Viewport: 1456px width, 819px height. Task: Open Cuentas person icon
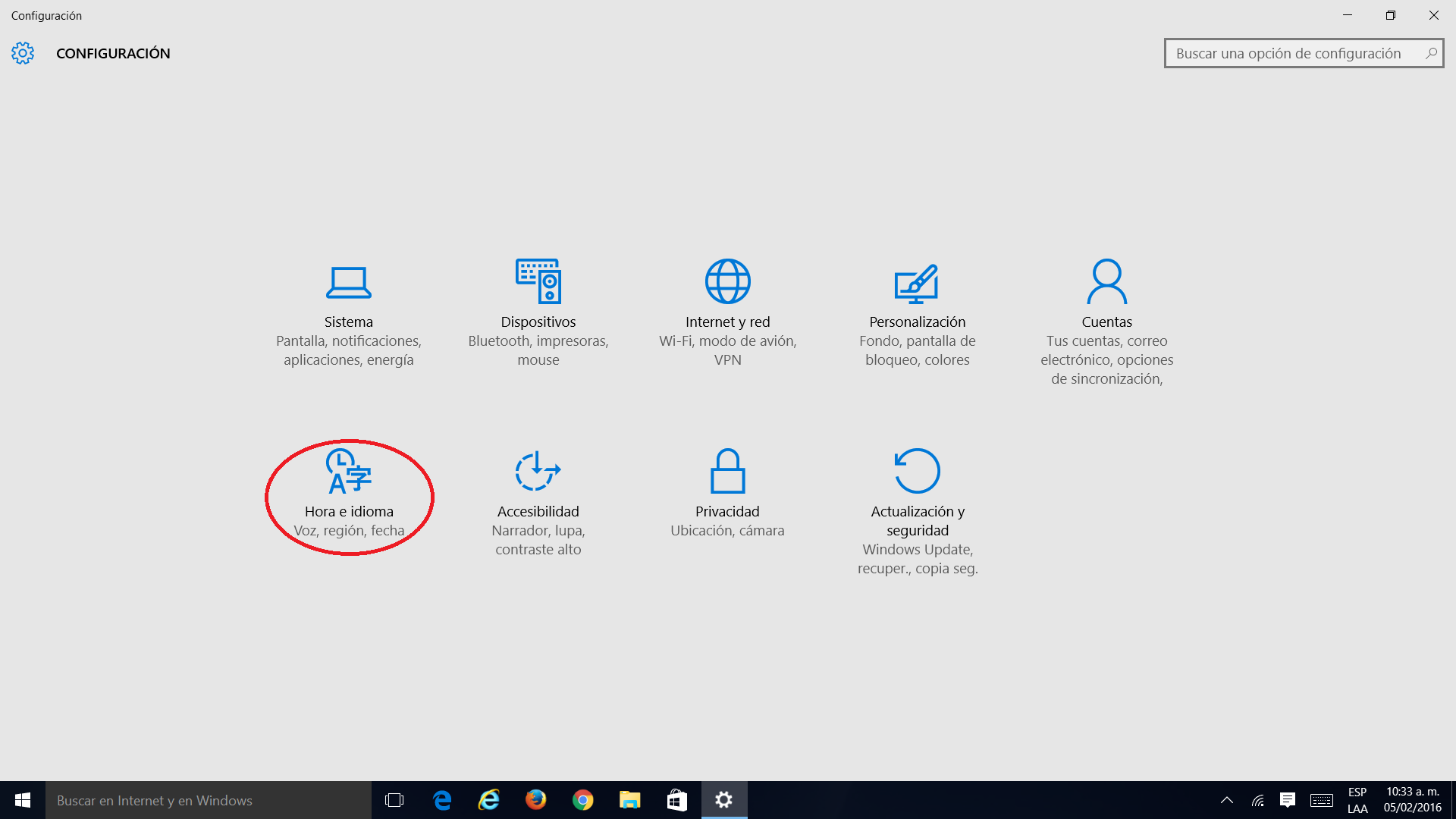point(1106,281)
